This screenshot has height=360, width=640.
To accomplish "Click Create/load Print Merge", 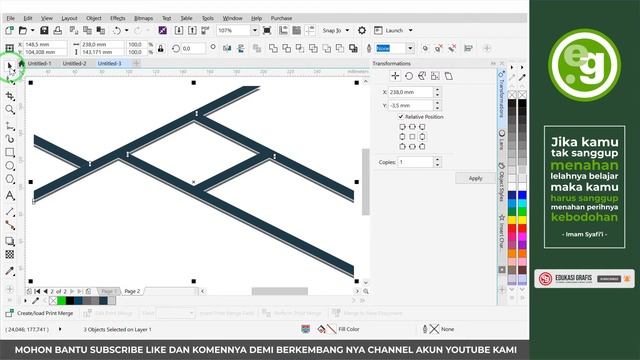I will click(x=40, y=313).
